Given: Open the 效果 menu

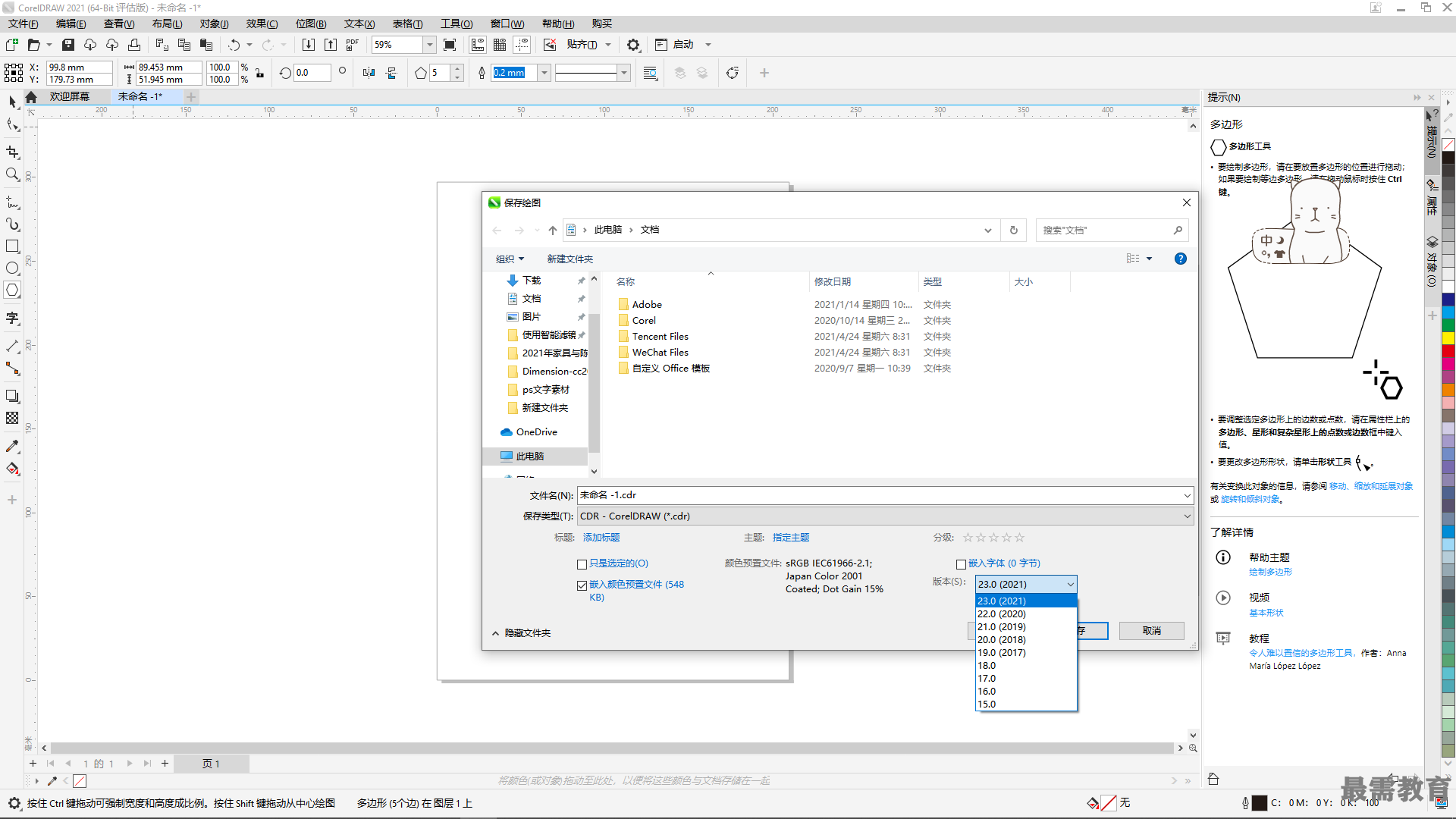Looking at the screenshot, I should 262,24.
